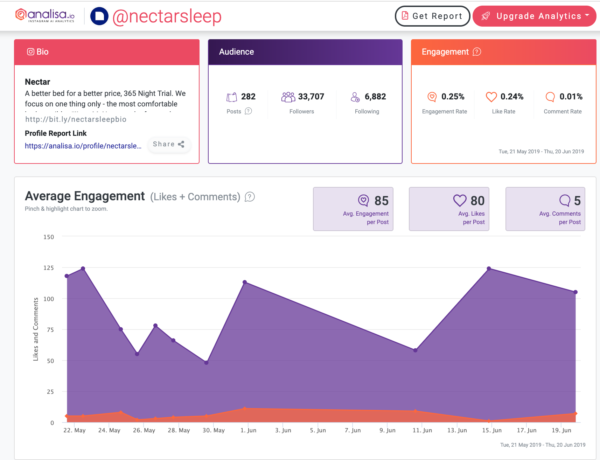Click the purple data point above 1. Jun

point(245,282)
